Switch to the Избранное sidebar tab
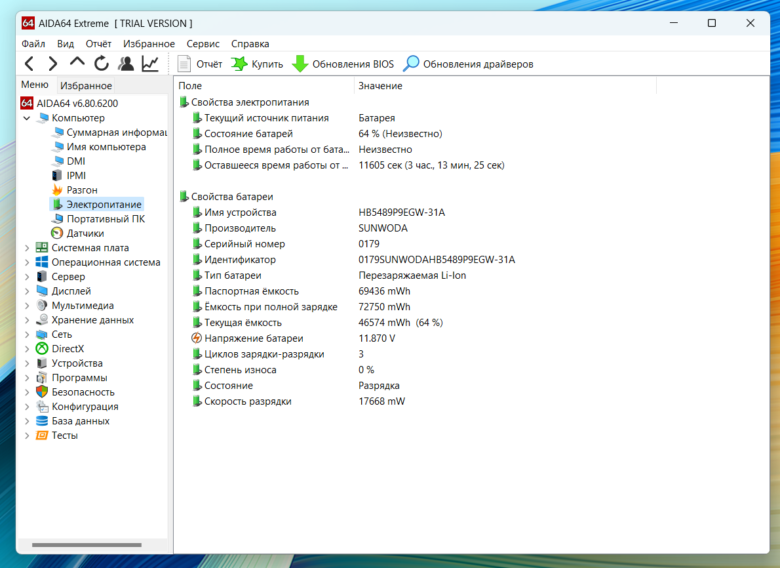The height and width of the screenshot is (568, 780). coord(86,86)
